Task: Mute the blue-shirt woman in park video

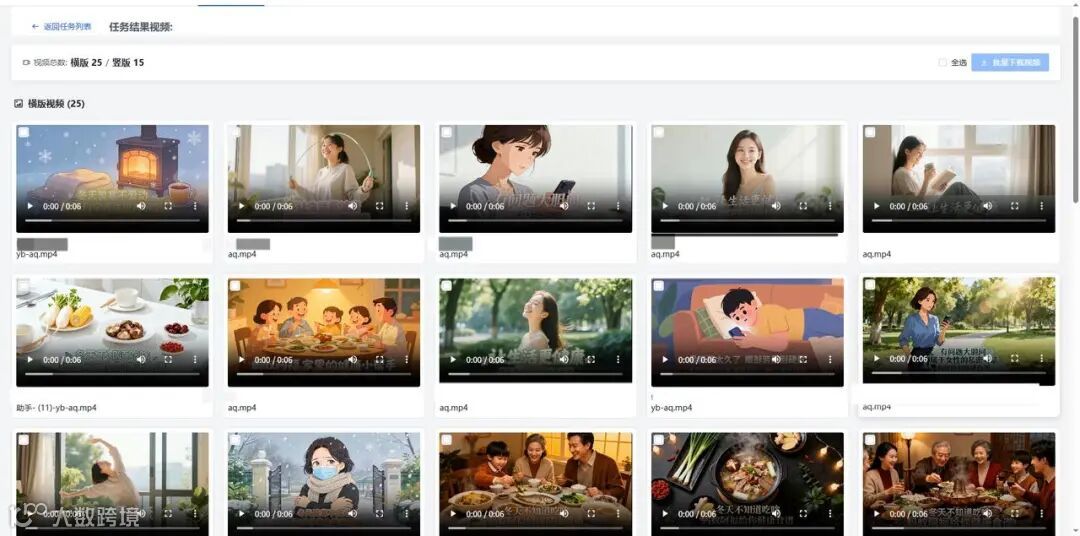Action: coord(988,358)
